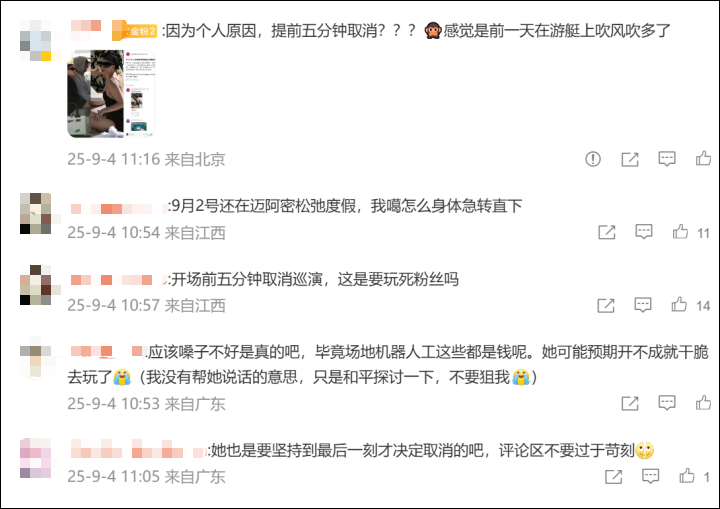Like the comment with 14 likes
The height and width of the screenshot is (509, 720).
(679, 305)
